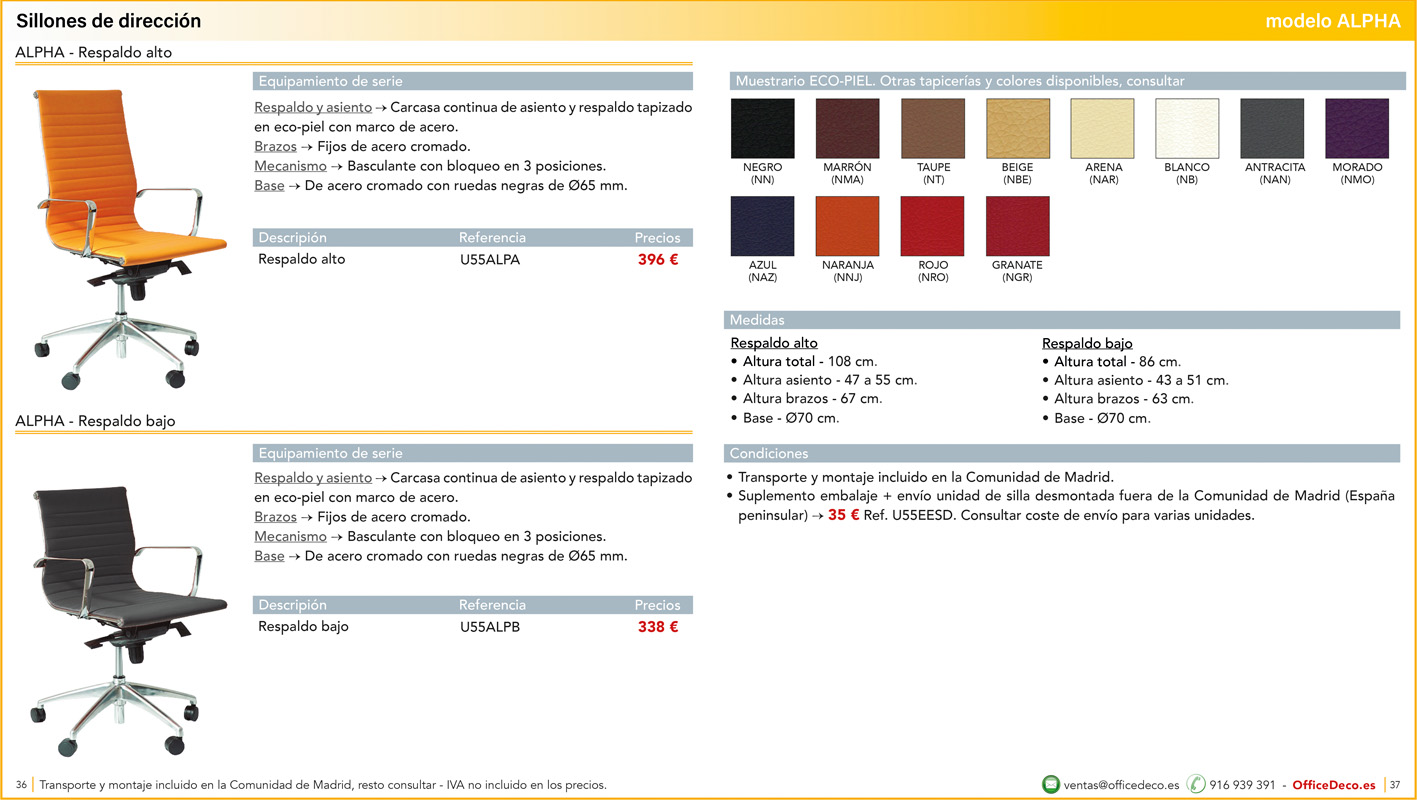1417x800 pixels.
Task: Pick the BEIGE (NBE) swatch
Action: [x=1018, y=128]
